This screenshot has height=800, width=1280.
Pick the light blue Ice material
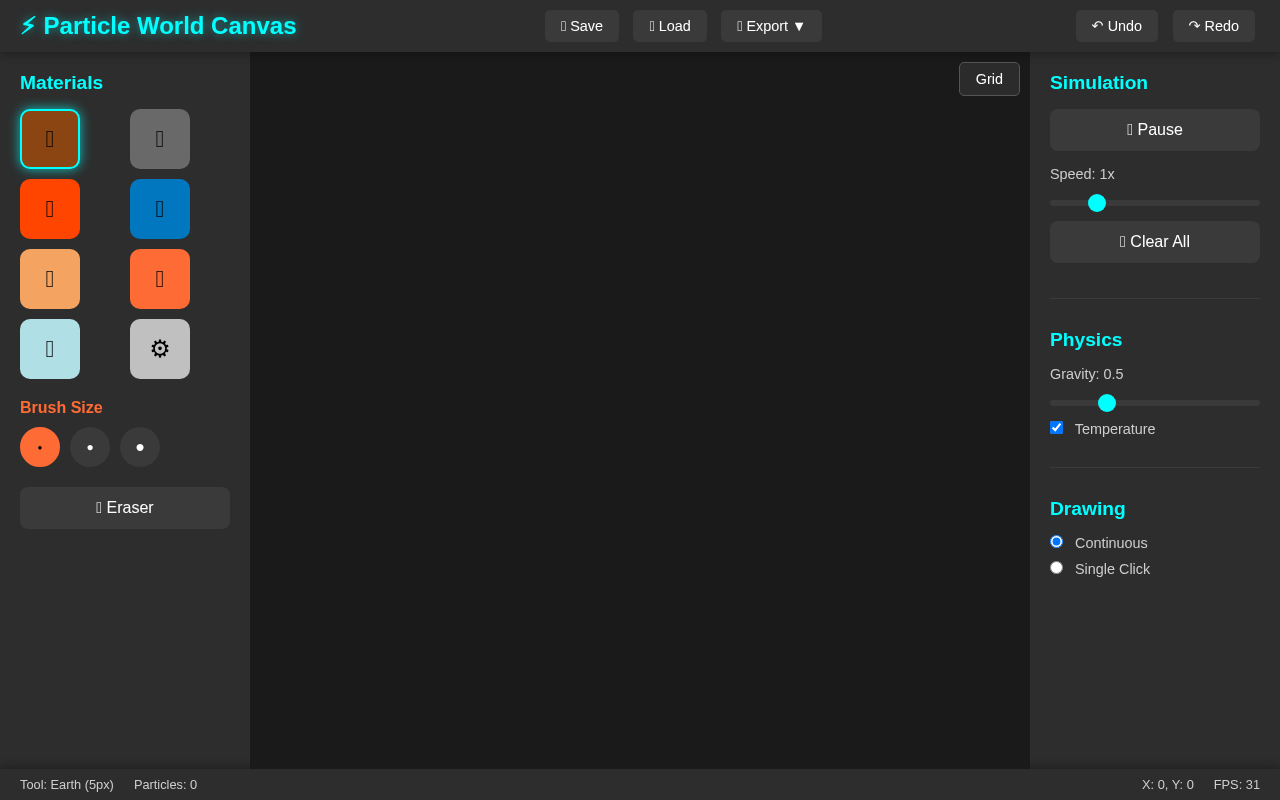click(x=50, y=349)
